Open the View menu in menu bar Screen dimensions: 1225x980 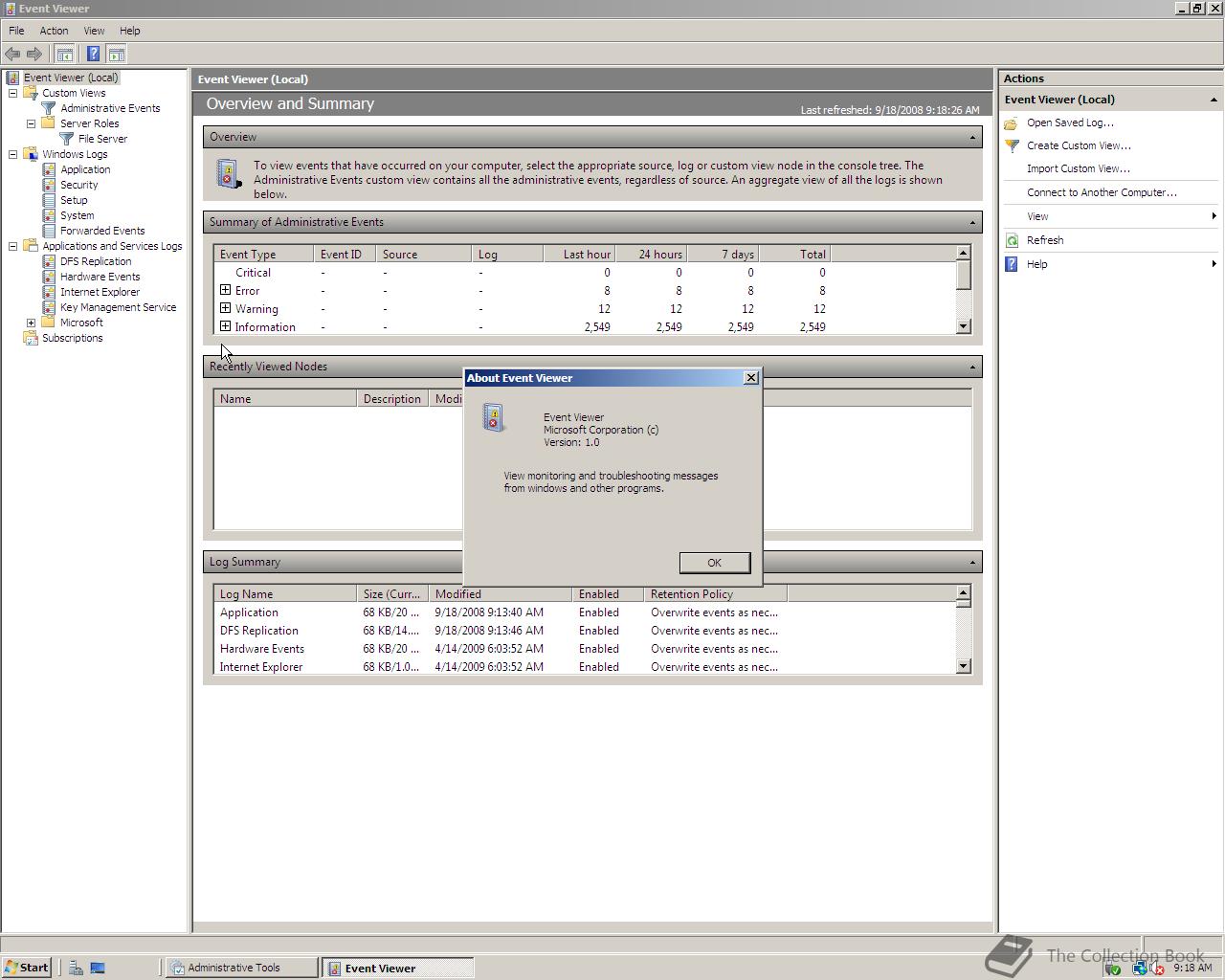(94, 31)
